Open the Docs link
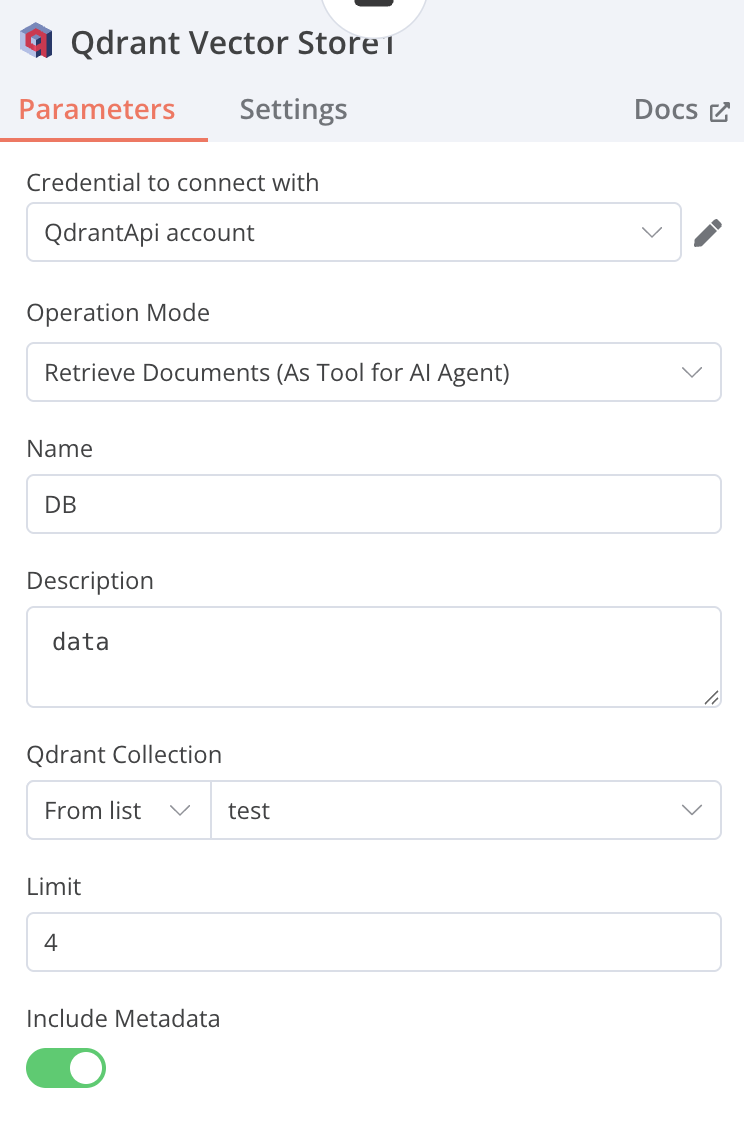This screenshot has height=1134, width=744. click(x=666, y=110)
